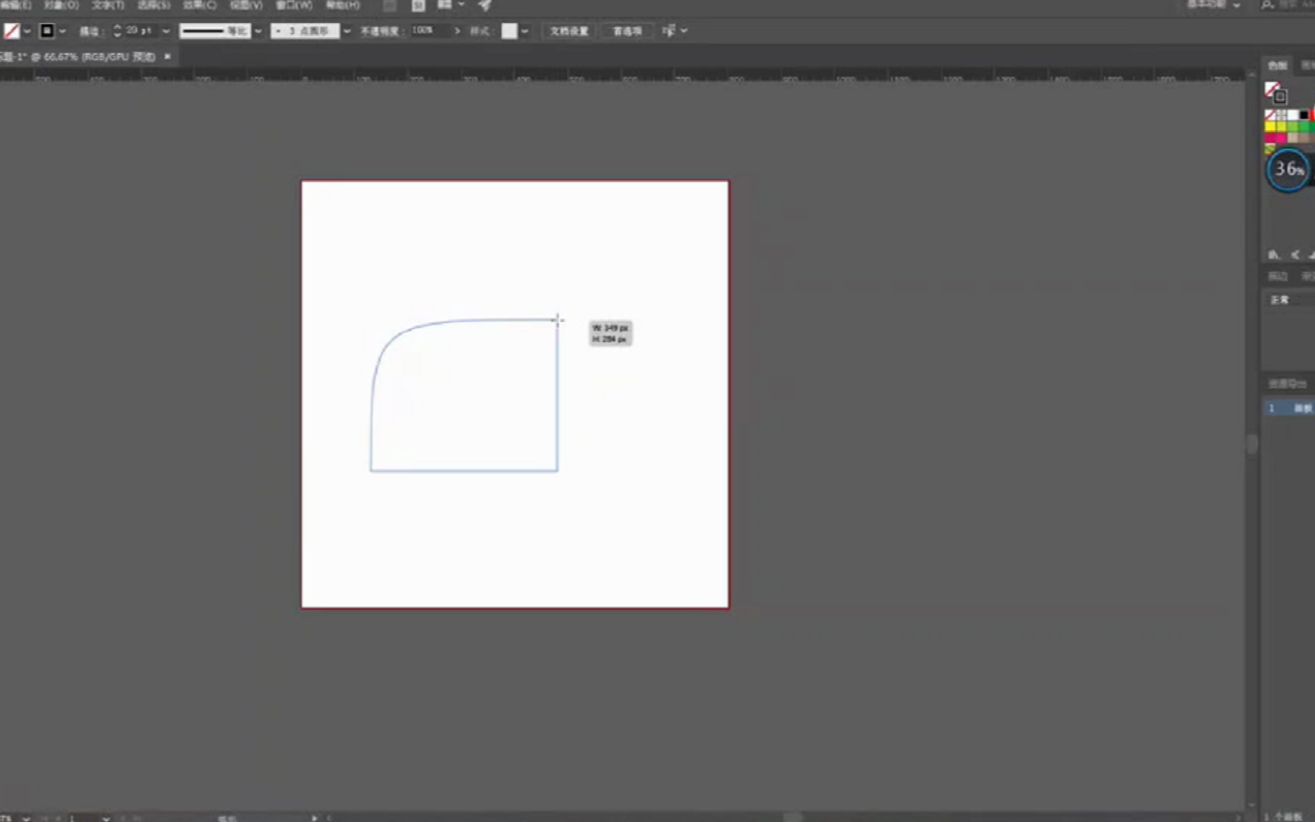Open the zoom level dropdown in status bar
1315x822 pixels.
pos(26,818)
